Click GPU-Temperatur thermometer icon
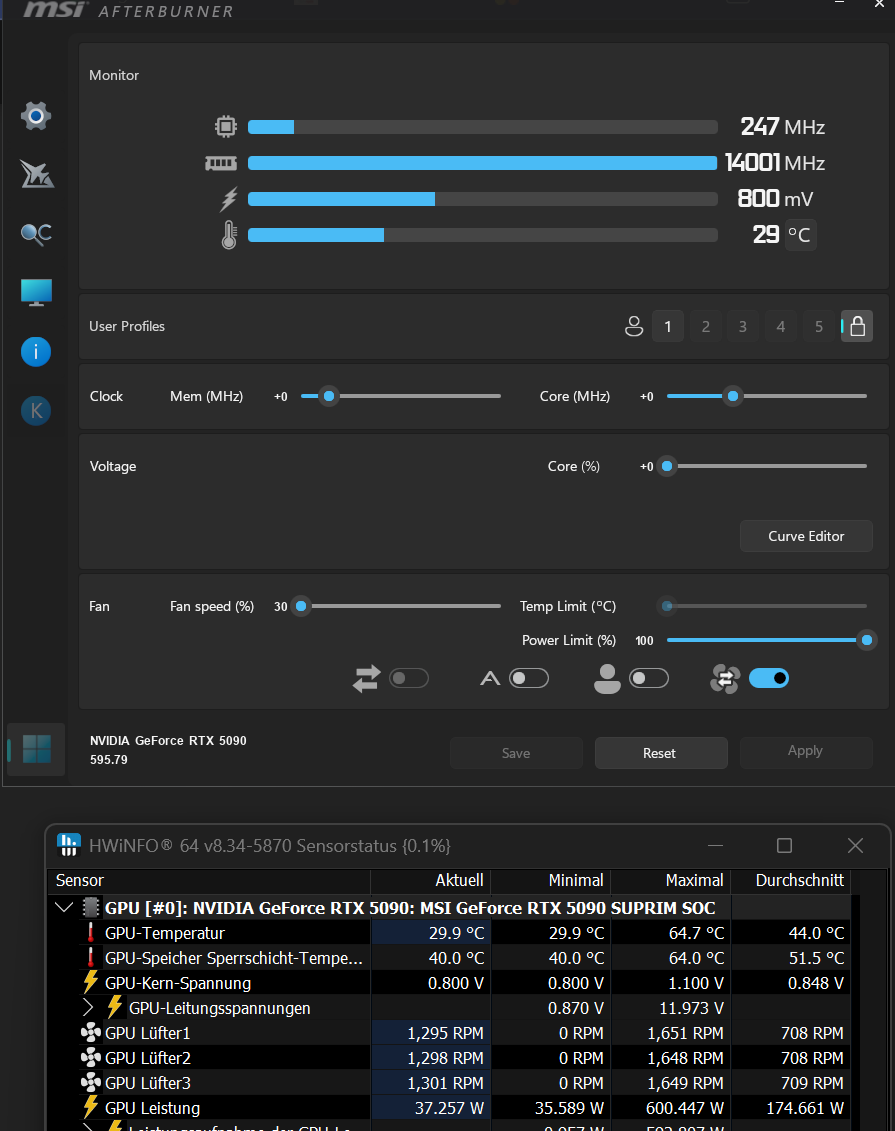Screen dimensions: 895x1131 90,933
